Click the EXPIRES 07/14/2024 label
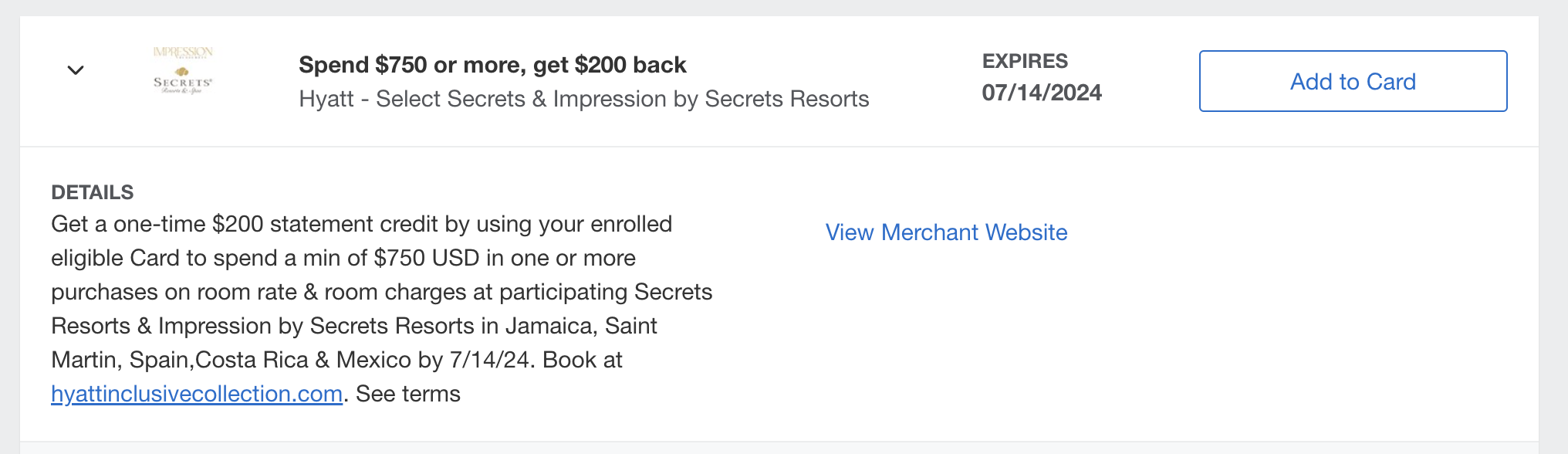 pyautogui.click(x=1025, y=61)
